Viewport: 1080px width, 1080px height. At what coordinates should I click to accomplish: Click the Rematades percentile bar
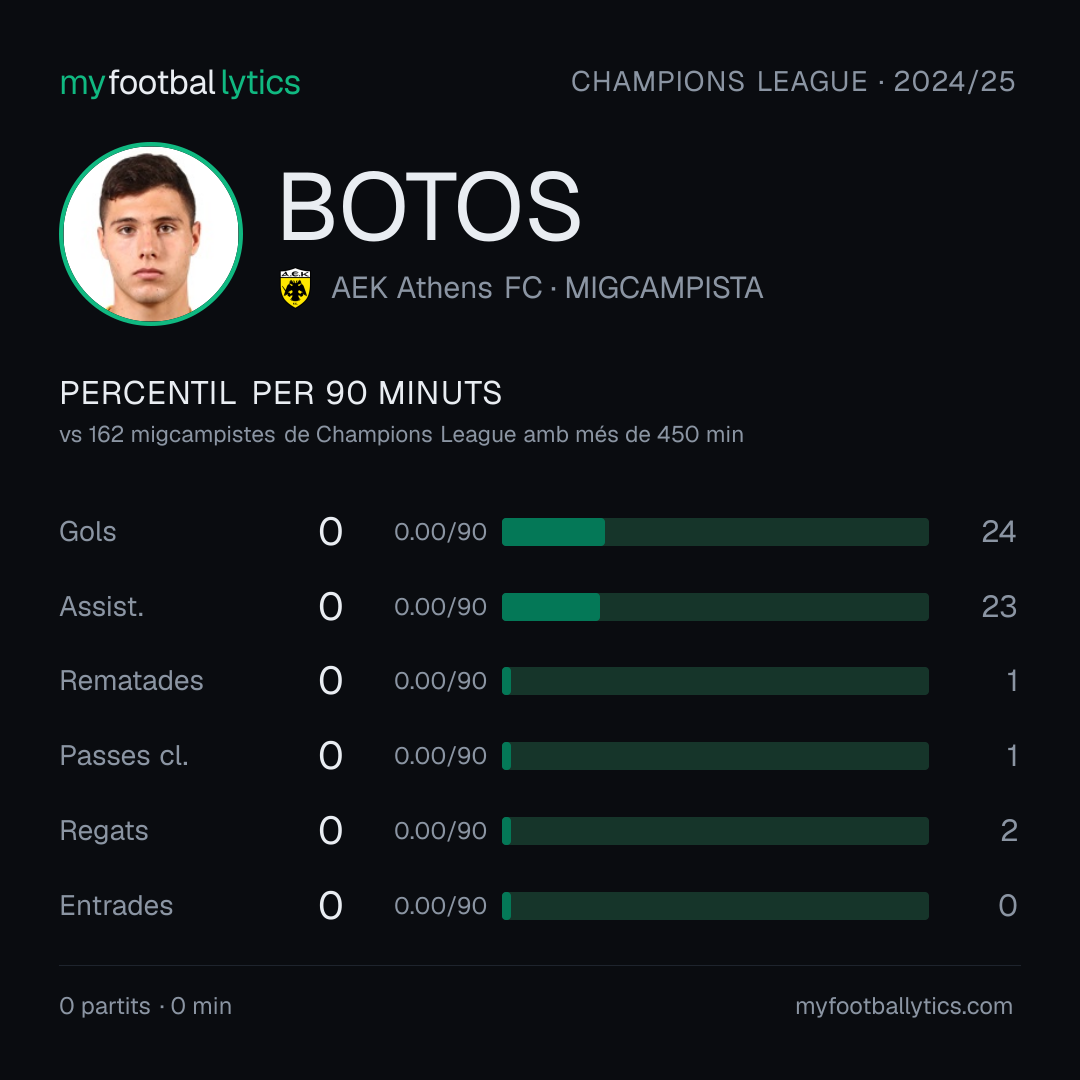[715, 681]
